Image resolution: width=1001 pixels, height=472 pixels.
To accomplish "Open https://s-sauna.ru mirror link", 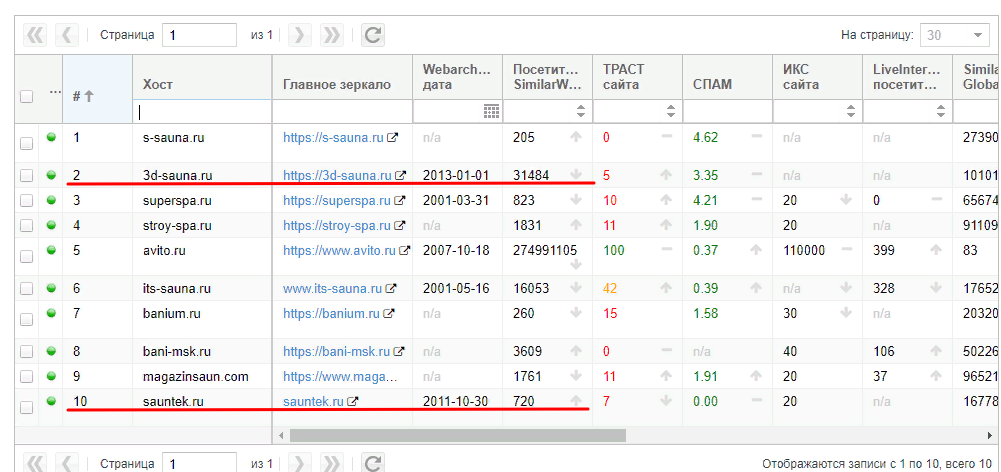I will [333, 137].
